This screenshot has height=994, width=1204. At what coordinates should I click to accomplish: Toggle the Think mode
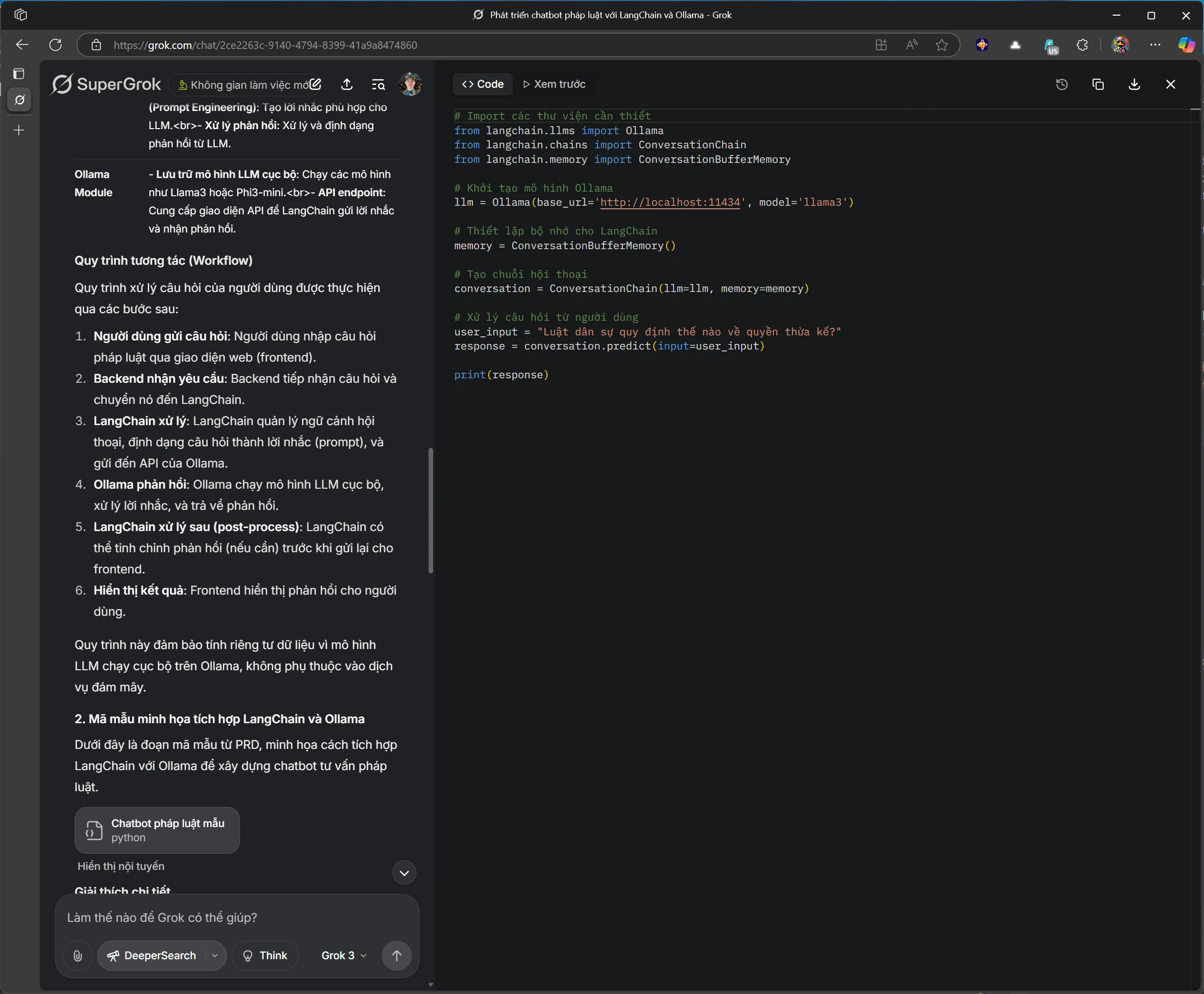[265, 955]
